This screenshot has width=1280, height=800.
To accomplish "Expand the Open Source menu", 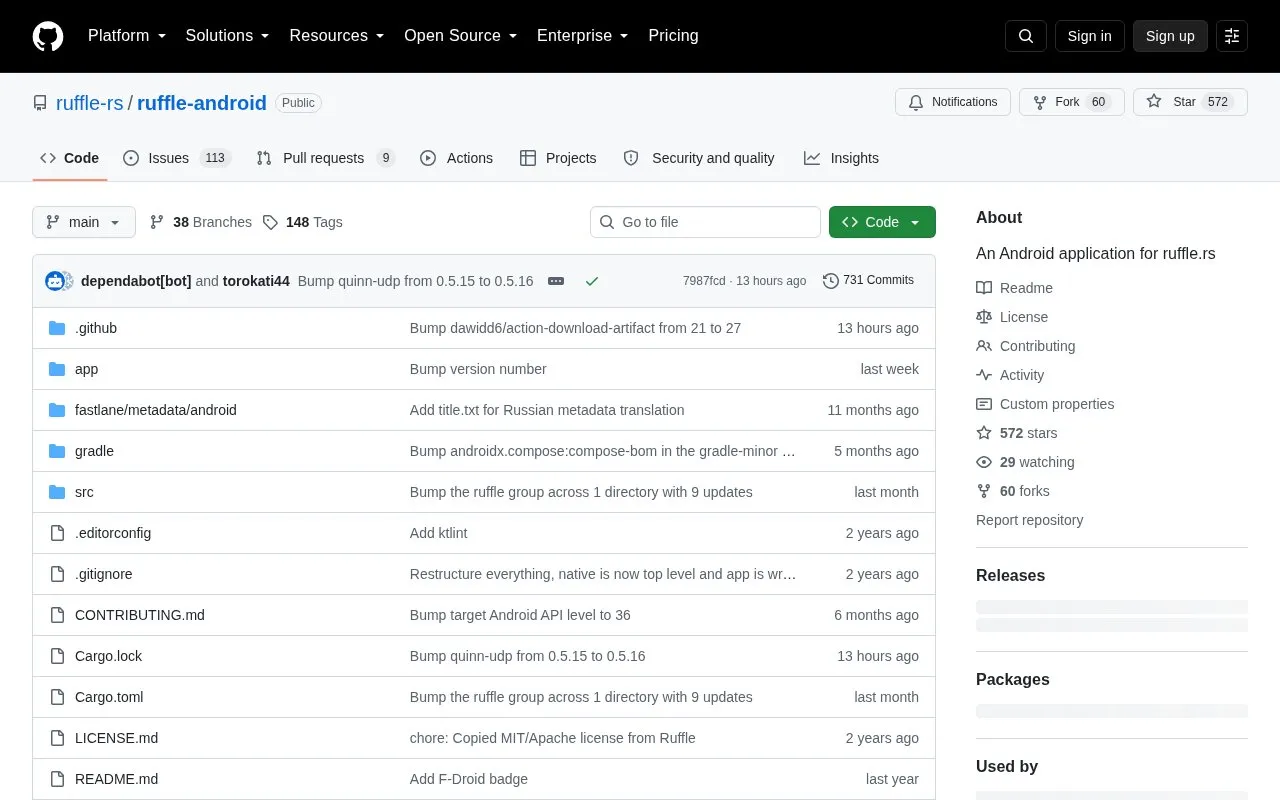I will (461, 36).
